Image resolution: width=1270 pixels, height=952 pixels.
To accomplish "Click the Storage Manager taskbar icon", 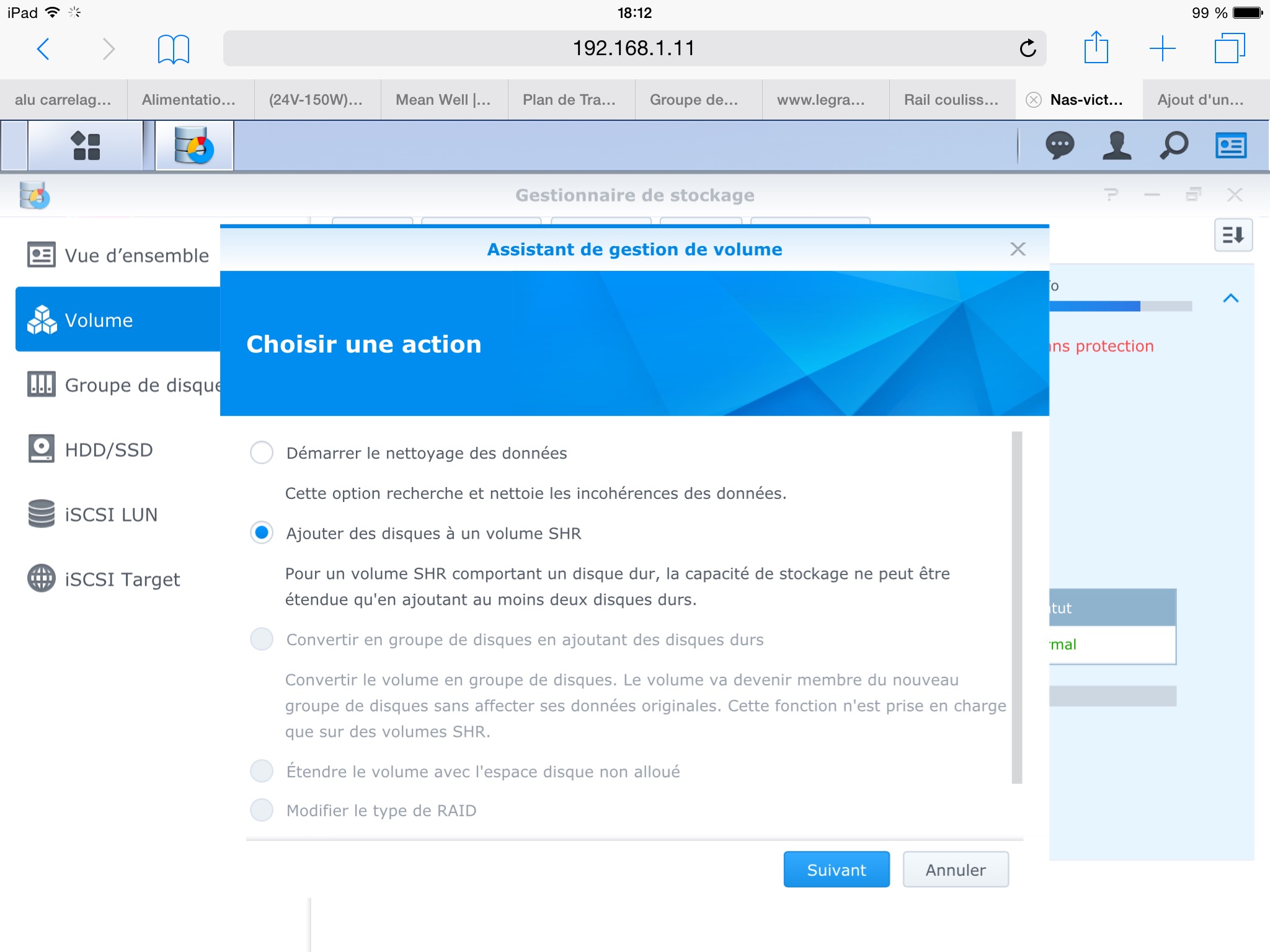I will point(194,146).
